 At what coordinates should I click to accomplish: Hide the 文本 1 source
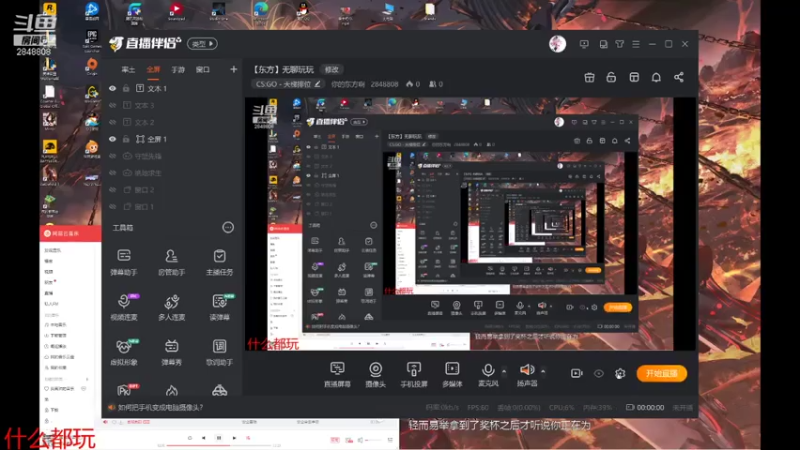[x=113, y=88]
